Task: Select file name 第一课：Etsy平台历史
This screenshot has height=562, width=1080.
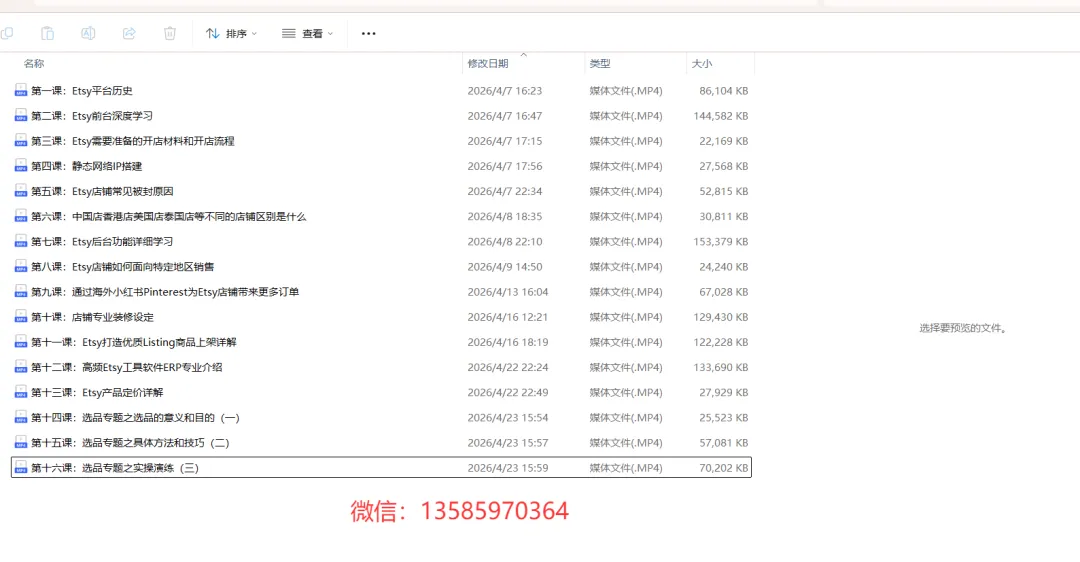Action: [82, 90]
